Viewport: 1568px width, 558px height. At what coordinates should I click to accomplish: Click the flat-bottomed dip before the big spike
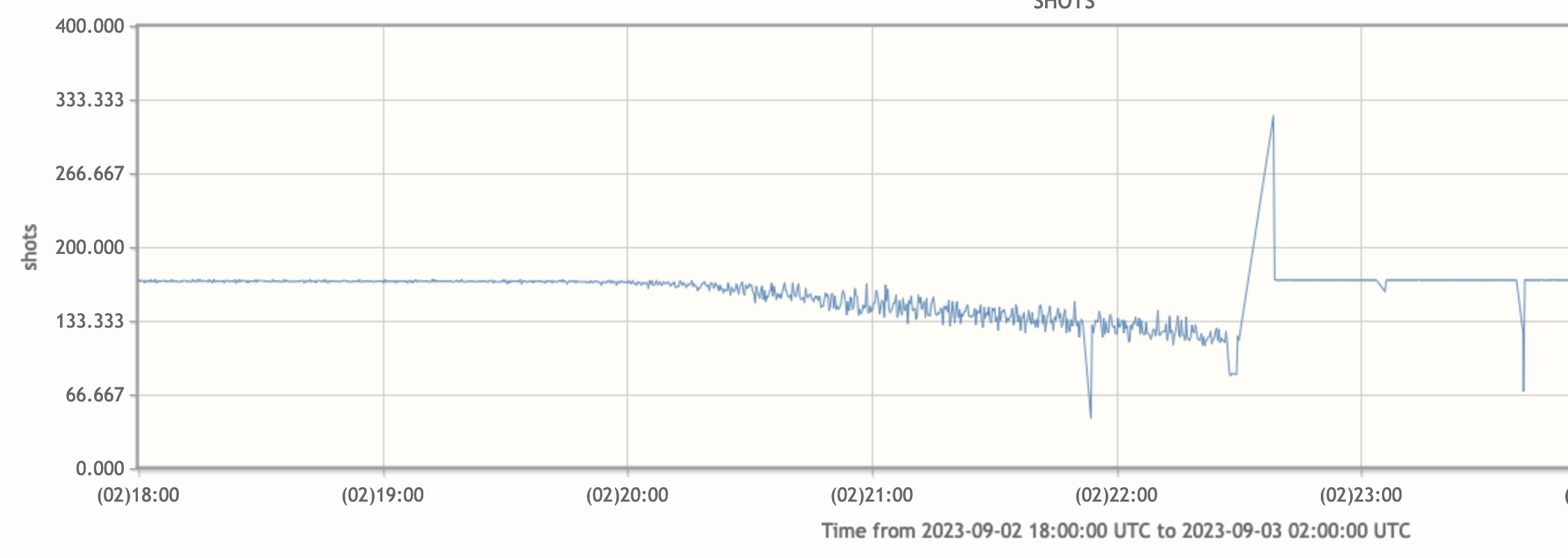1232,374
